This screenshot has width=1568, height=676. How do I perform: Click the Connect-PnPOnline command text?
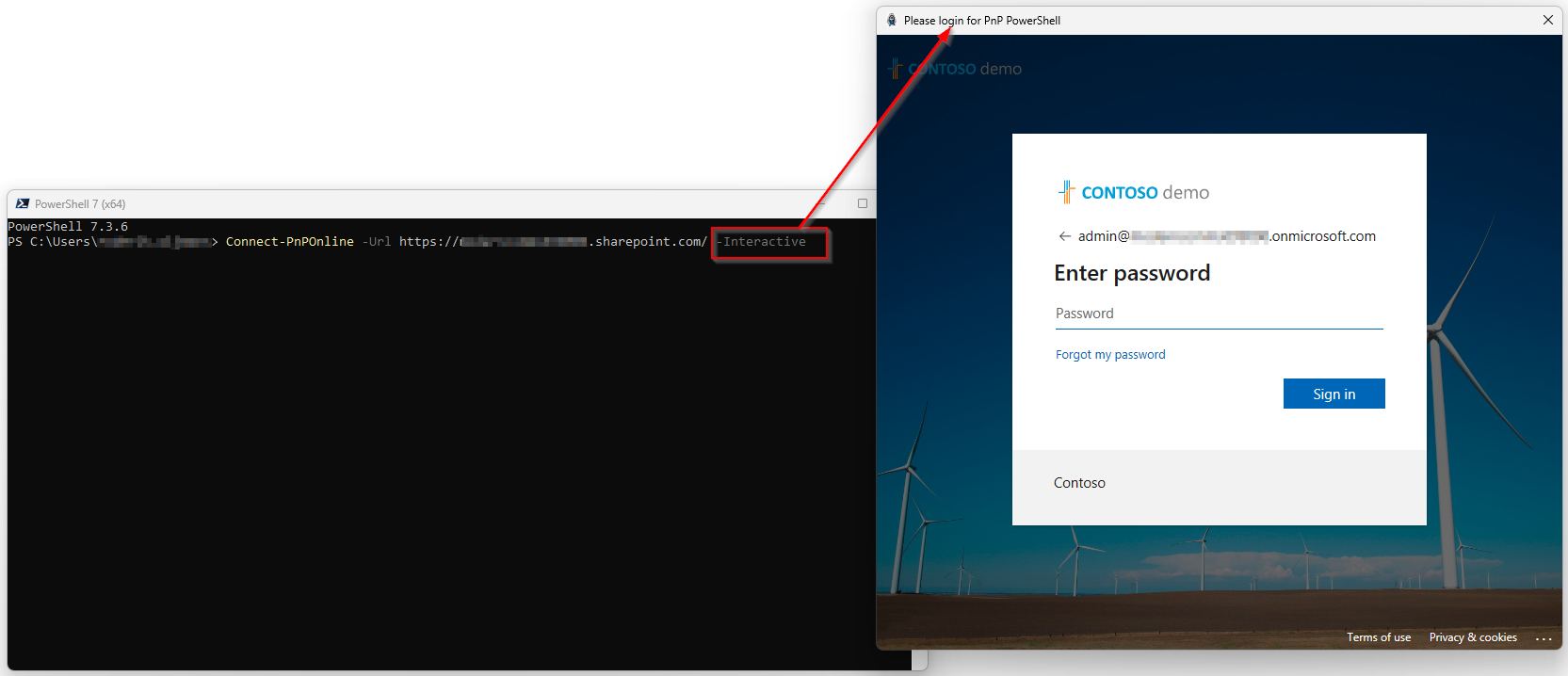point(289,242)
